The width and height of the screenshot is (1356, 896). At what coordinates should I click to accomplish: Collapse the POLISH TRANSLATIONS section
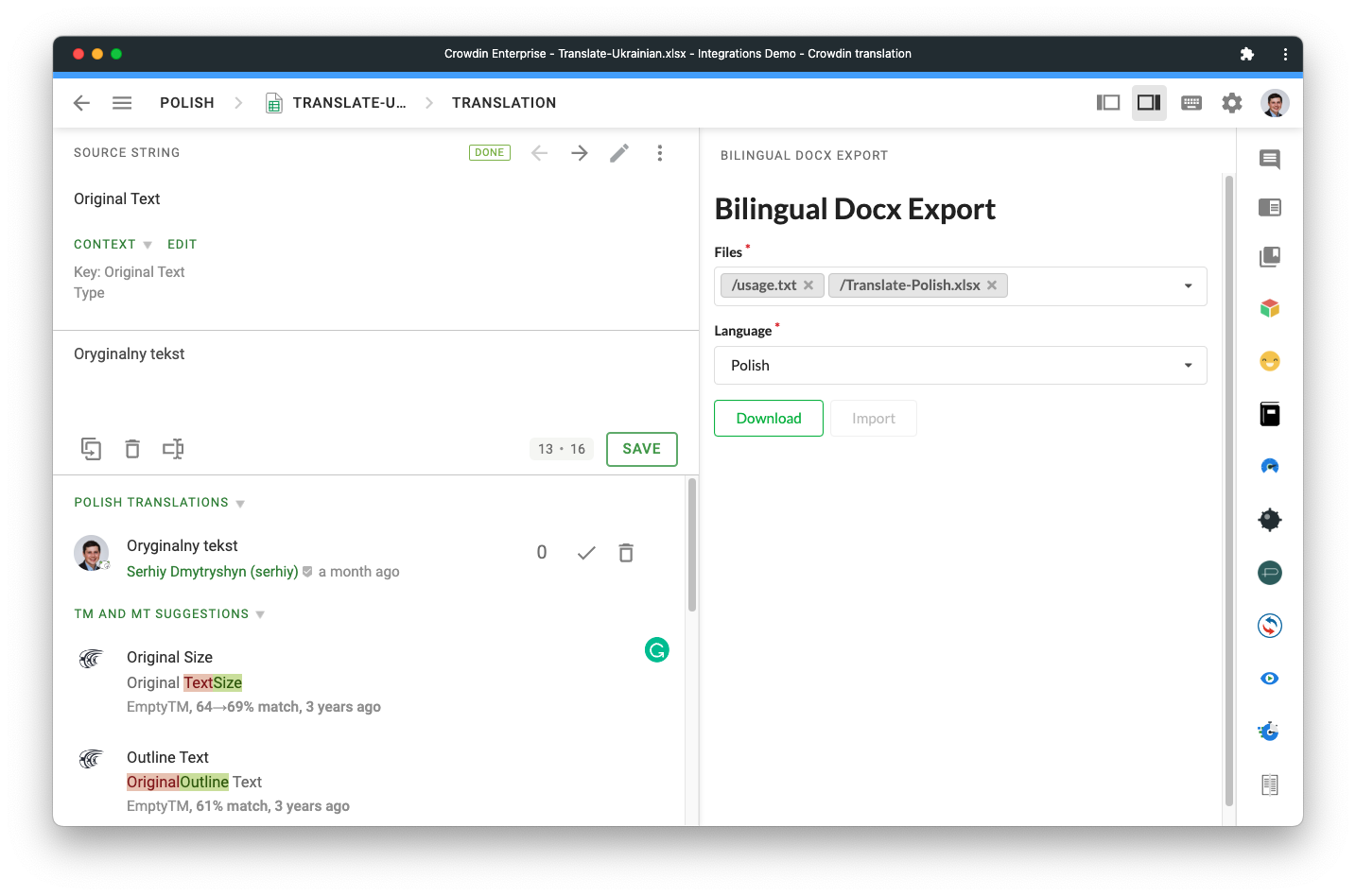(x=159, y=503)
